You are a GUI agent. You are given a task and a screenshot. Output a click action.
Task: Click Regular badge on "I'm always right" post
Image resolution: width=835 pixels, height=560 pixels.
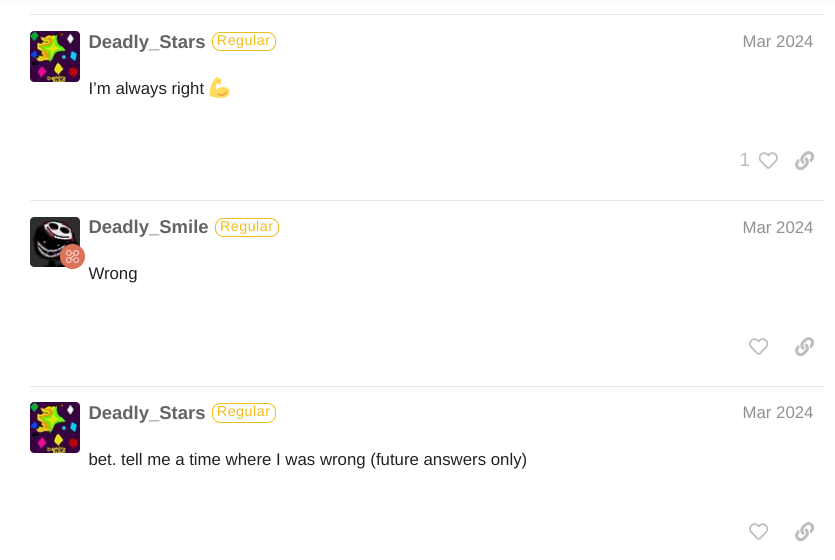(244, 41)
